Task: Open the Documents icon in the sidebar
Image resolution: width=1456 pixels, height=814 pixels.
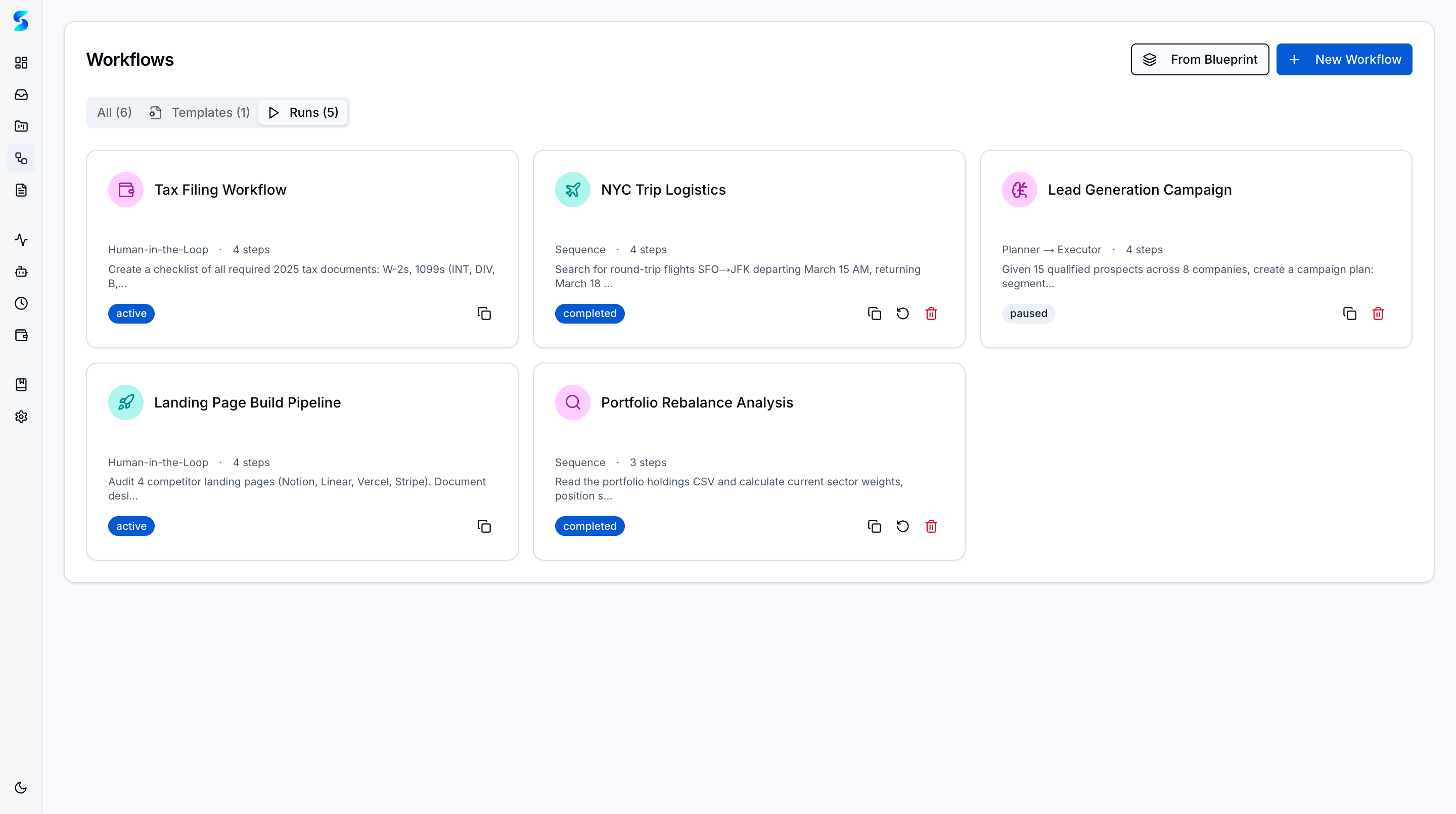Action: tap(21, 190)
